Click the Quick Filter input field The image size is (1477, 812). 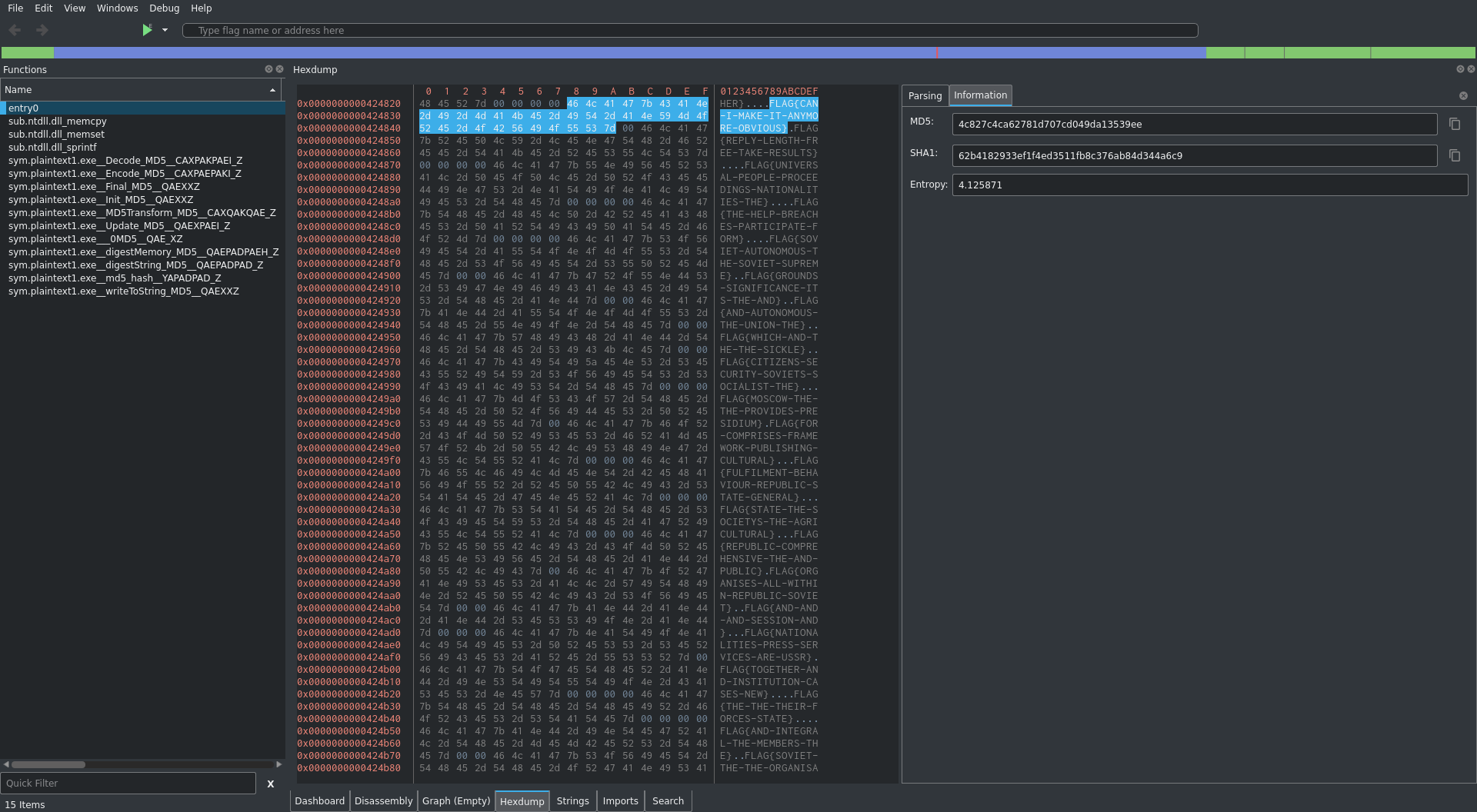(128, 783)
